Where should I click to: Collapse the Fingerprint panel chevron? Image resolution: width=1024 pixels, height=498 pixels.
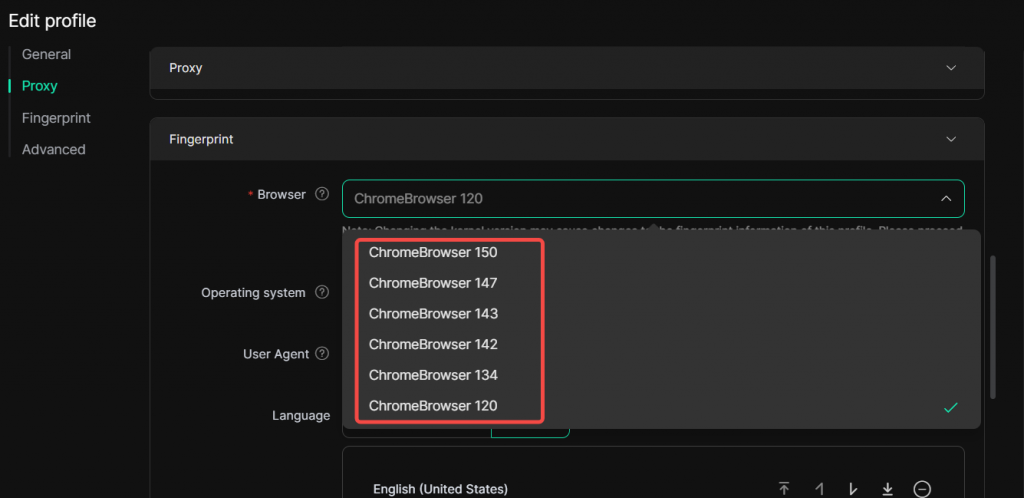click(x=951, y=139)
